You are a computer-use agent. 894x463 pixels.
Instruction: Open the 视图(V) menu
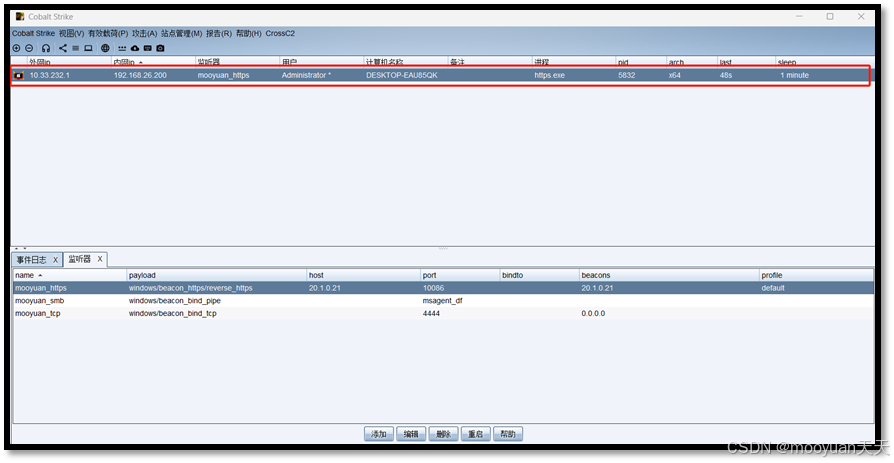pyautogui.click(x=71, y=34)
